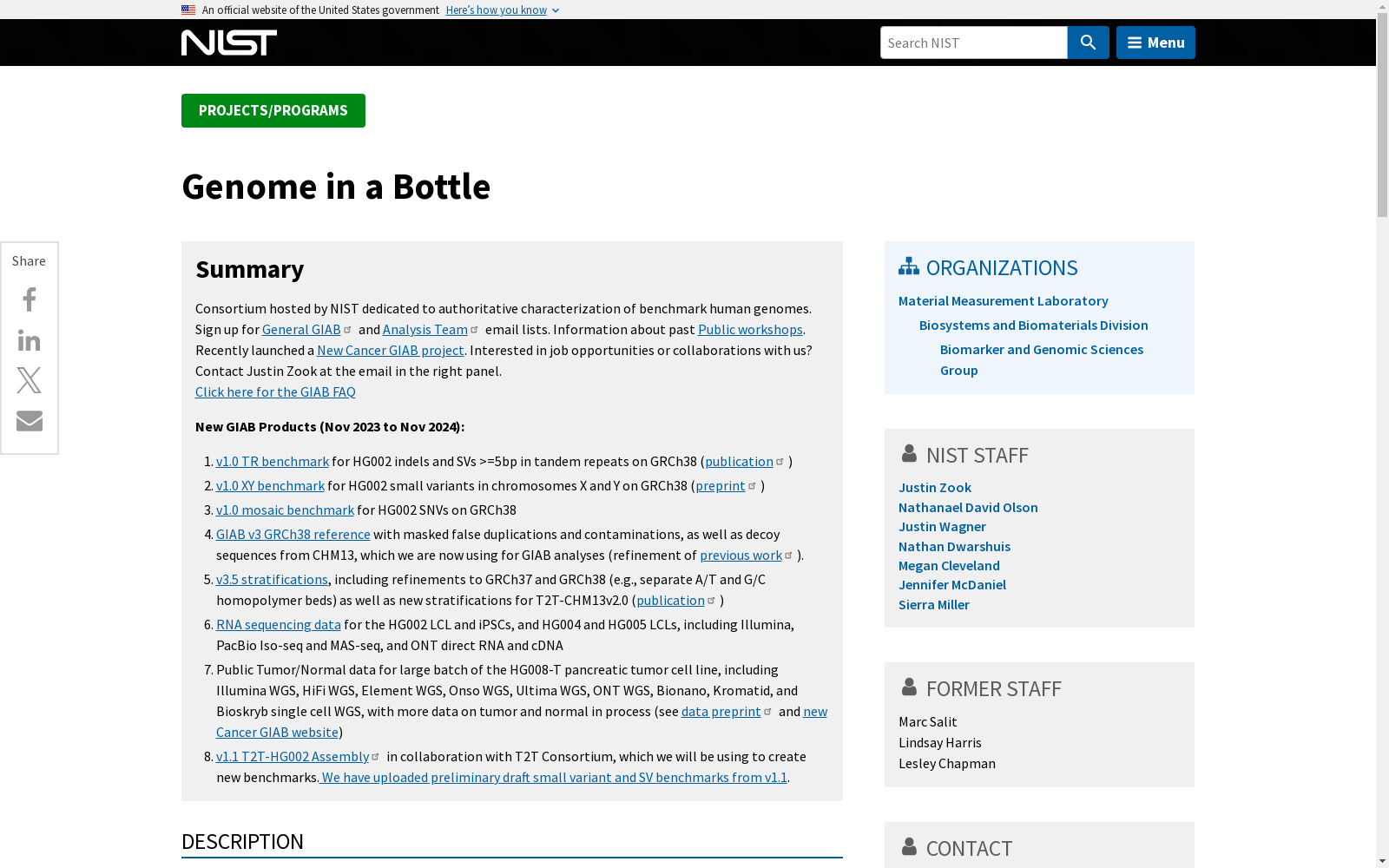This screenshot has height=868, width=1389.
Task: Share page on LinkedIn
Action: click(30, 340)
